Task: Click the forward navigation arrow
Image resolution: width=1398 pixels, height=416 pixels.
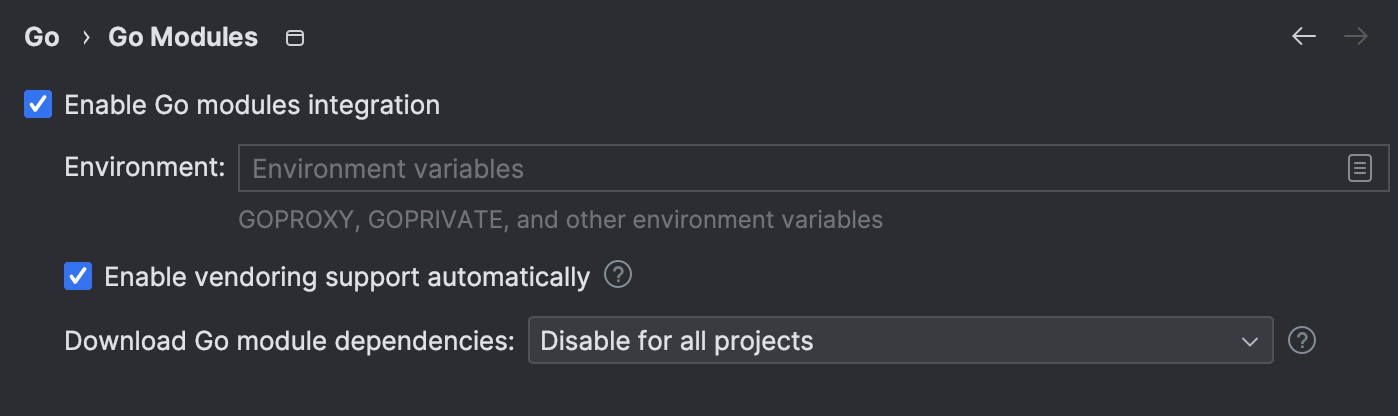Action: (1356, 37)
